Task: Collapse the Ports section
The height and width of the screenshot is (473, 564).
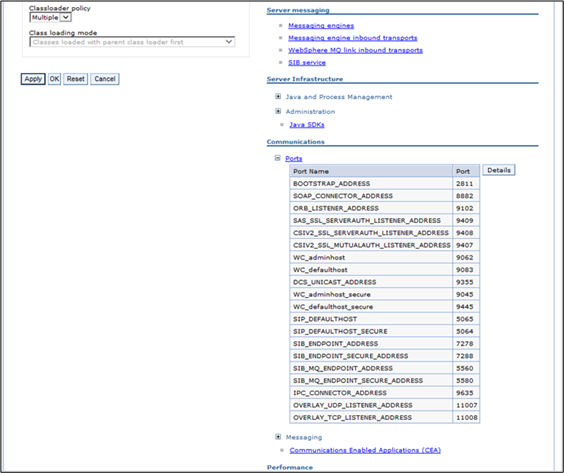Action: [x=277, y=158]
